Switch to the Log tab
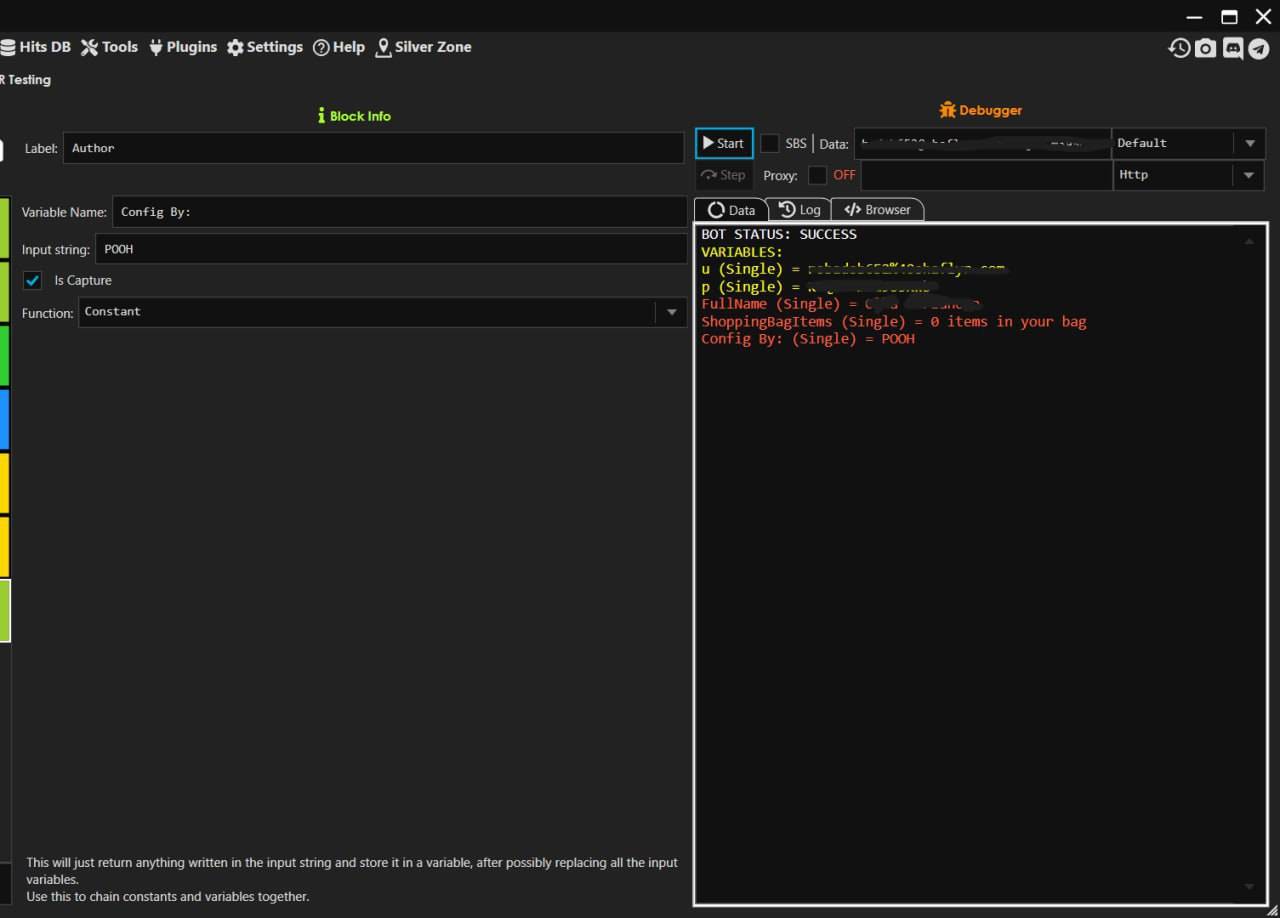 pos(800,210)
